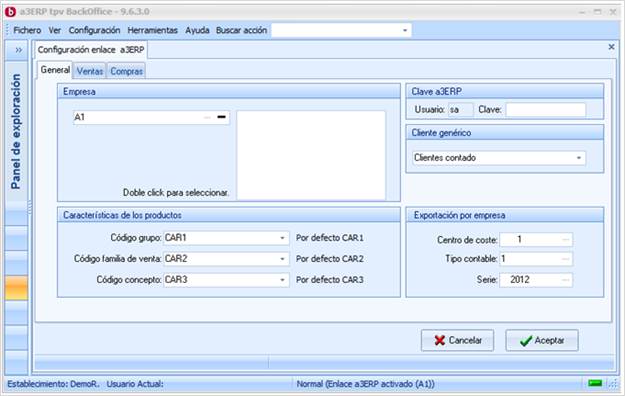Click the Clave password field
Screen dimensions: 625x396
coord(546,110)
